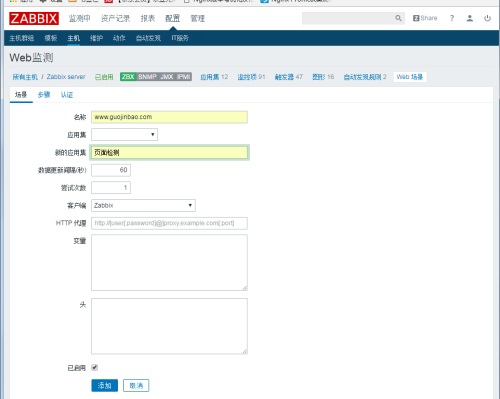Toggle the 已启用 checkbox
Image resolution: width=500 pixels, height=399 pixels.
point(95,368)
